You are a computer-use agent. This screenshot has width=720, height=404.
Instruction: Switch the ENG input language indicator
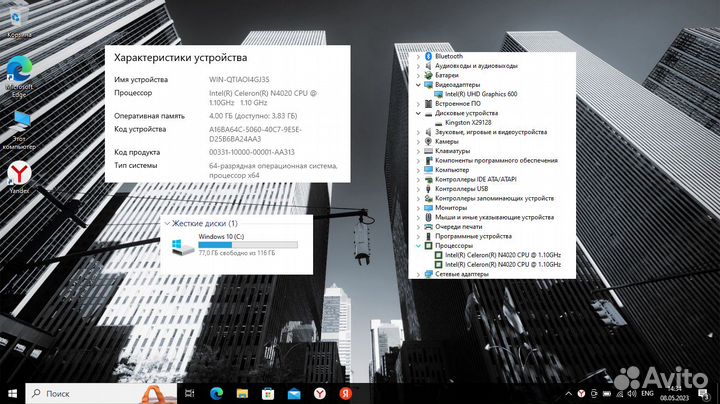(647, 393)
